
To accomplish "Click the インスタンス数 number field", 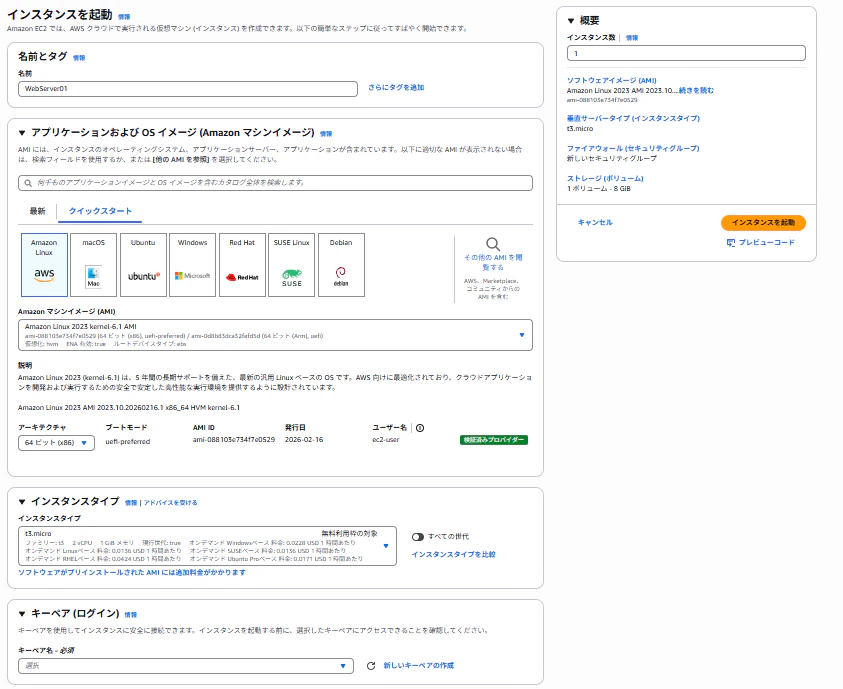I will 686,53.
